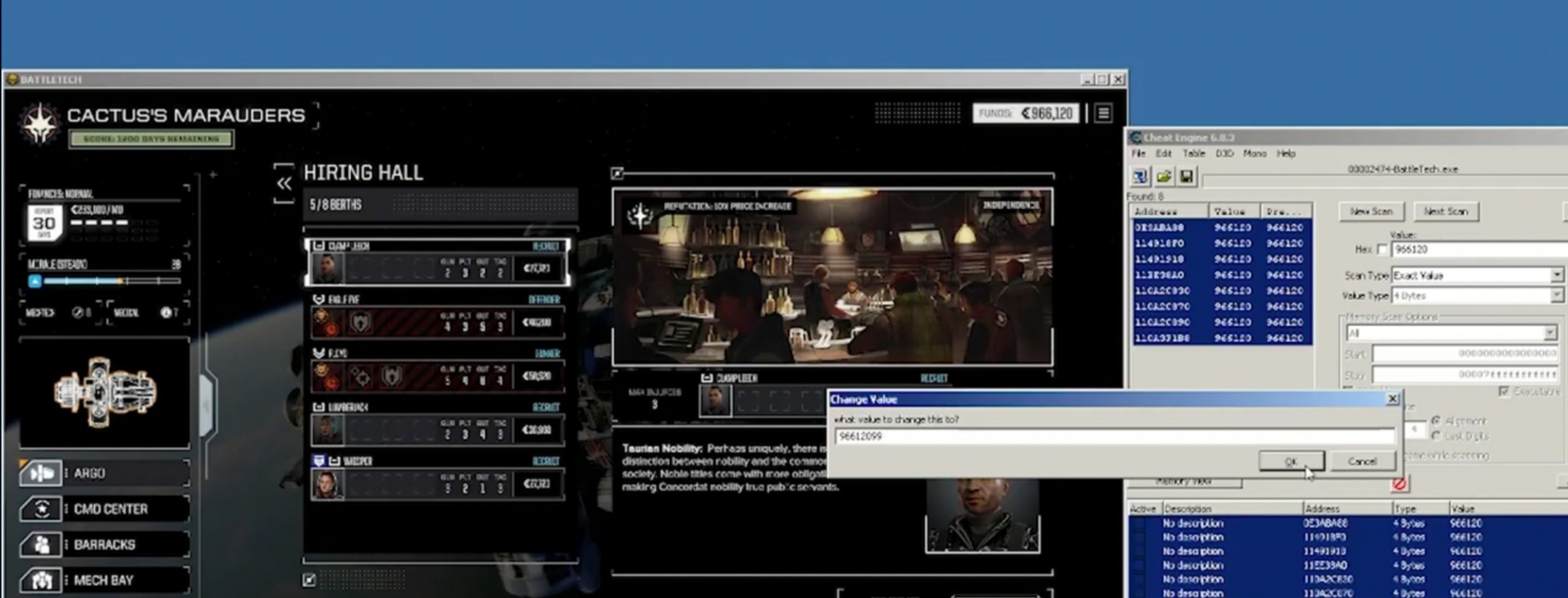1568x598 pixels.
Task: Select the Defender pilot row in Hiring Hall
Action: pyautogui.click(x=439, y=316)
